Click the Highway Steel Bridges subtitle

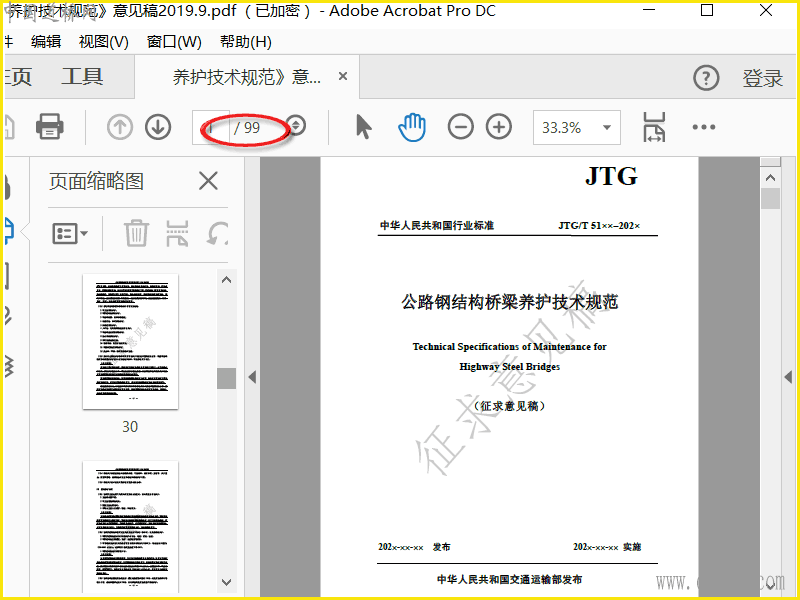point(509,367)
